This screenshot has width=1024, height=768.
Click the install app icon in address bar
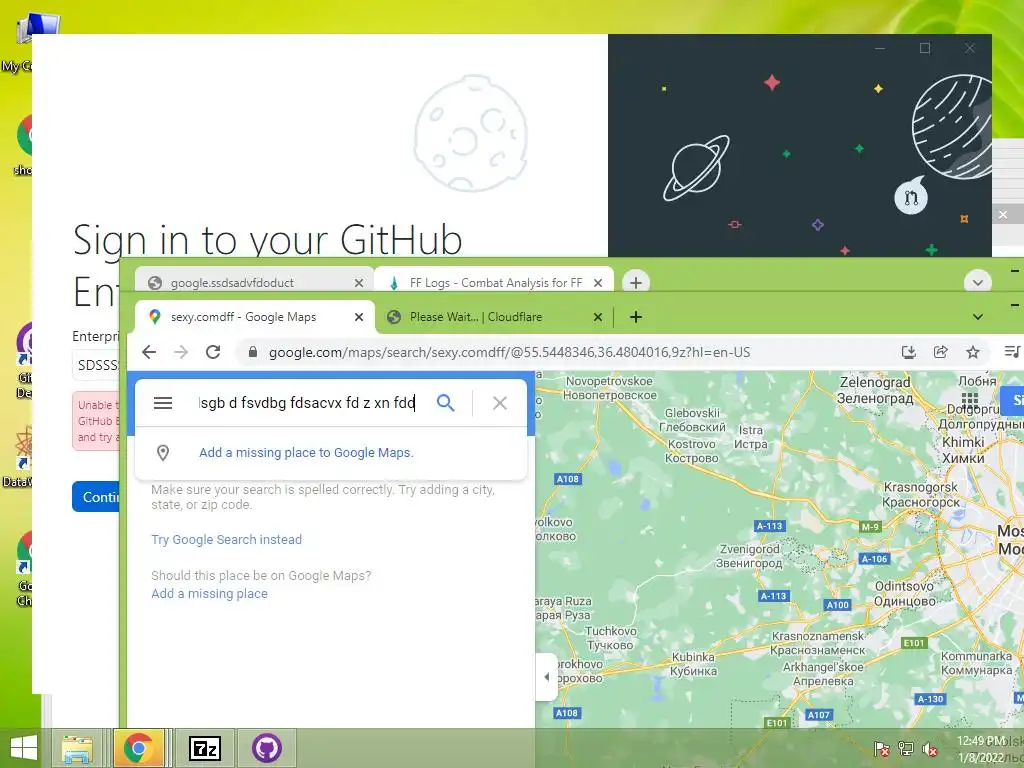pyautogui.click(x=908, y=353)
